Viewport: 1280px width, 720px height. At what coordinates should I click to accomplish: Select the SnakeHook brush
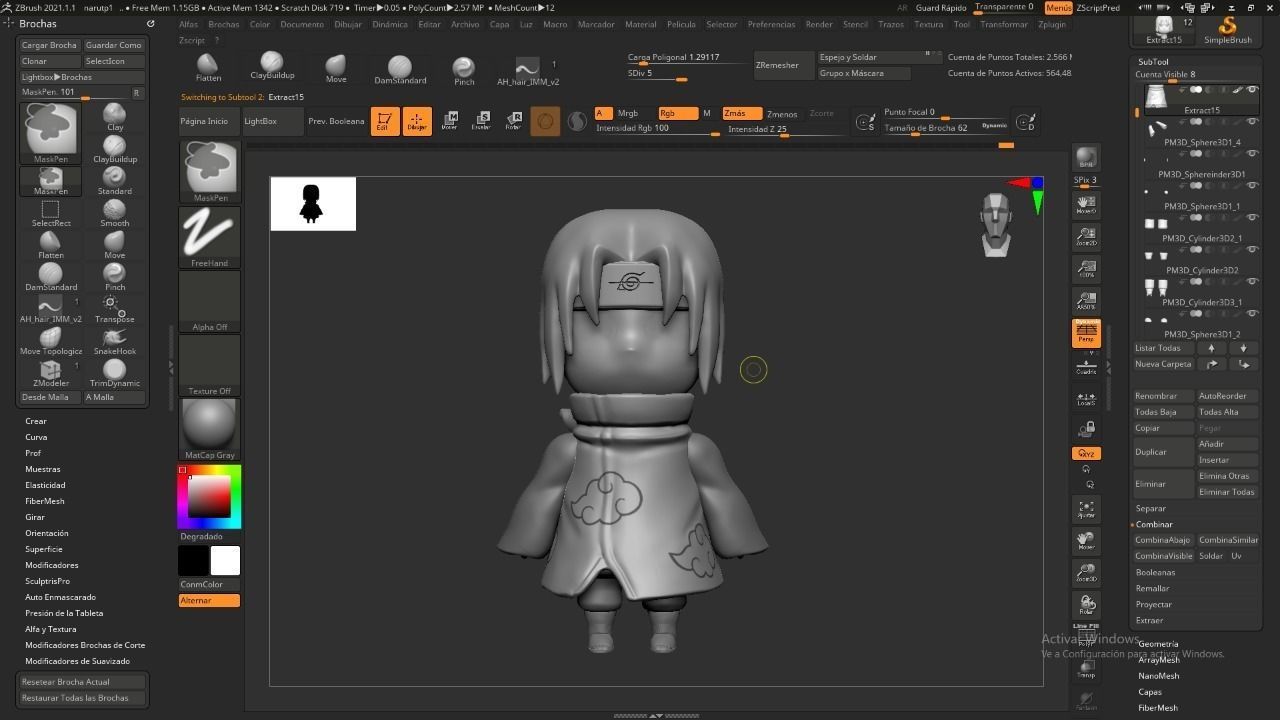coord(115,340)
